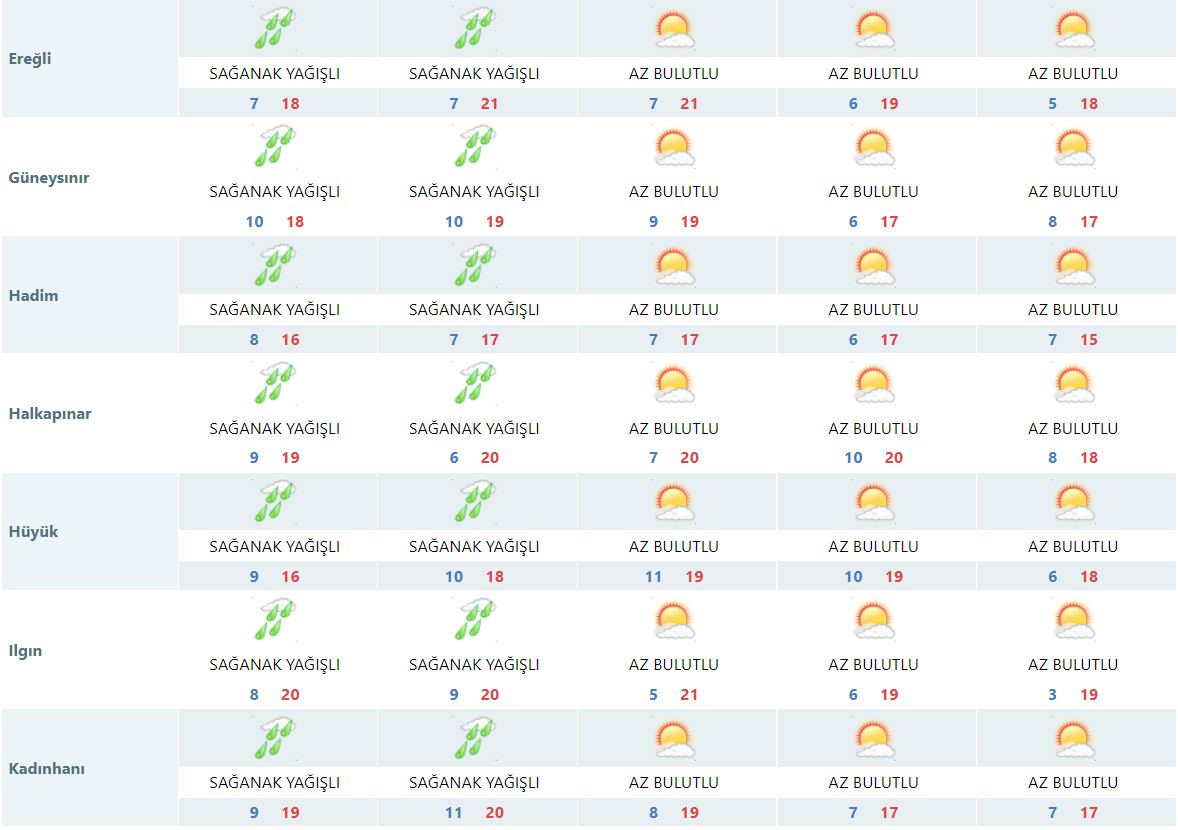The height and width of the screenshot is (830, 1178).
Task: Click Kadınhanı's fourth-column partly cloudy sun icon
Action: point(873,738)
